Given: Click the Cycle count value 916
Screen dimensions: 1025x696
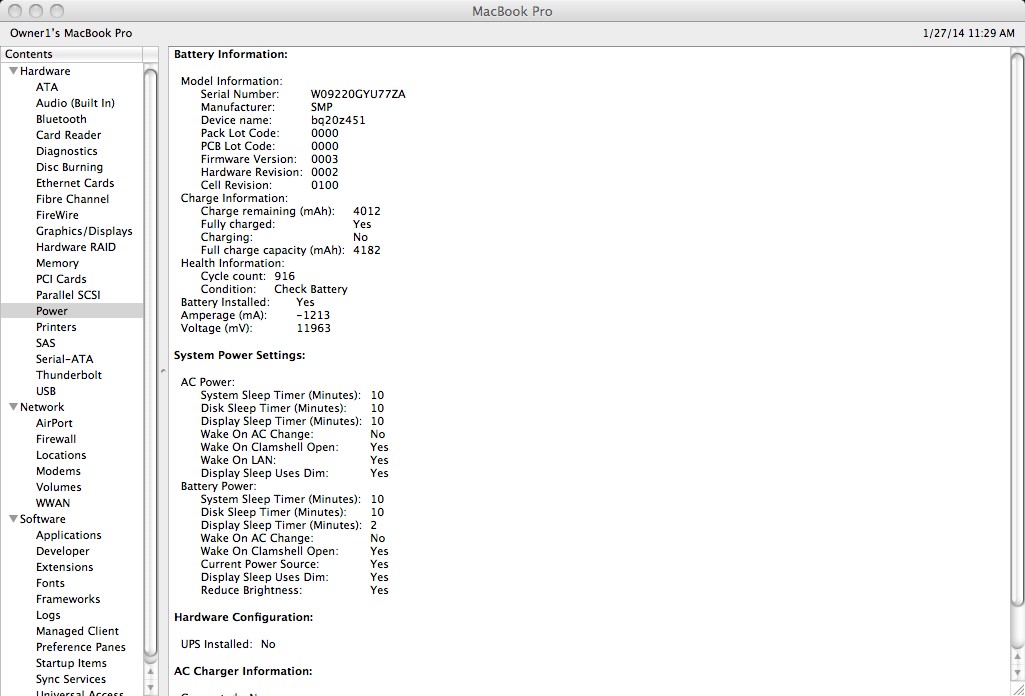Looking at the screenshot, I should coord(284,276).
